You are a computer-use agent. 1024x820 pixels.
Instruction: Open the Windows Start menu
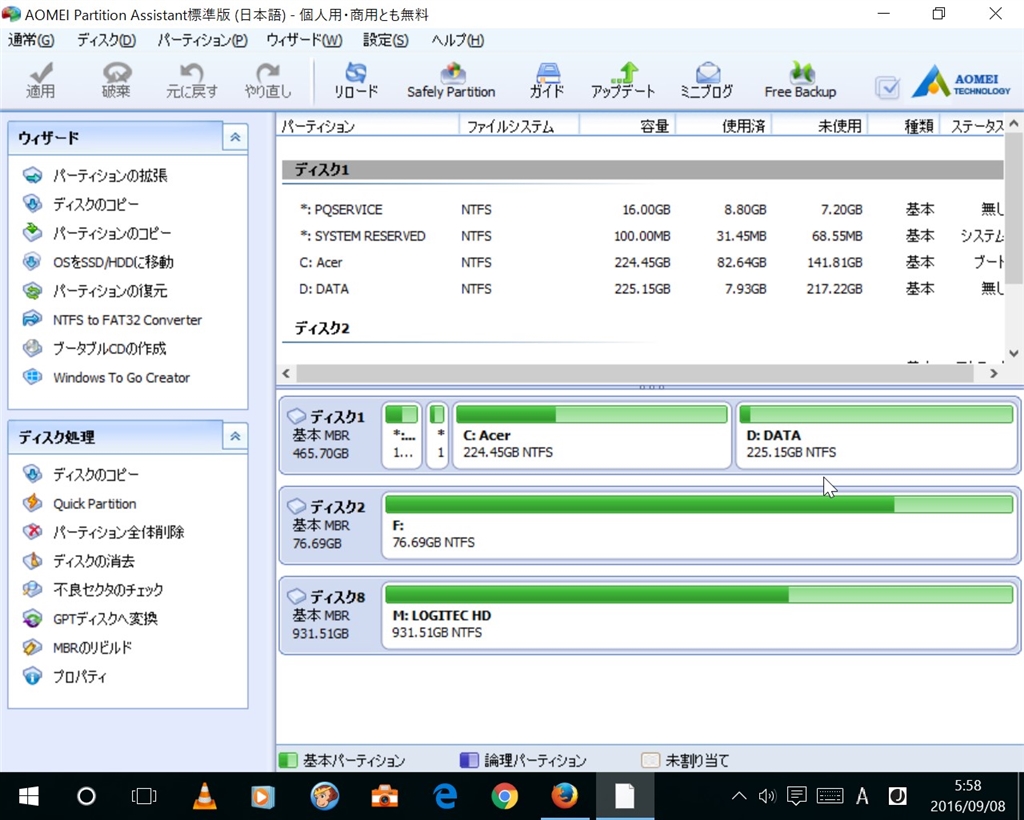pyautogui.click(x=28, y=796)
